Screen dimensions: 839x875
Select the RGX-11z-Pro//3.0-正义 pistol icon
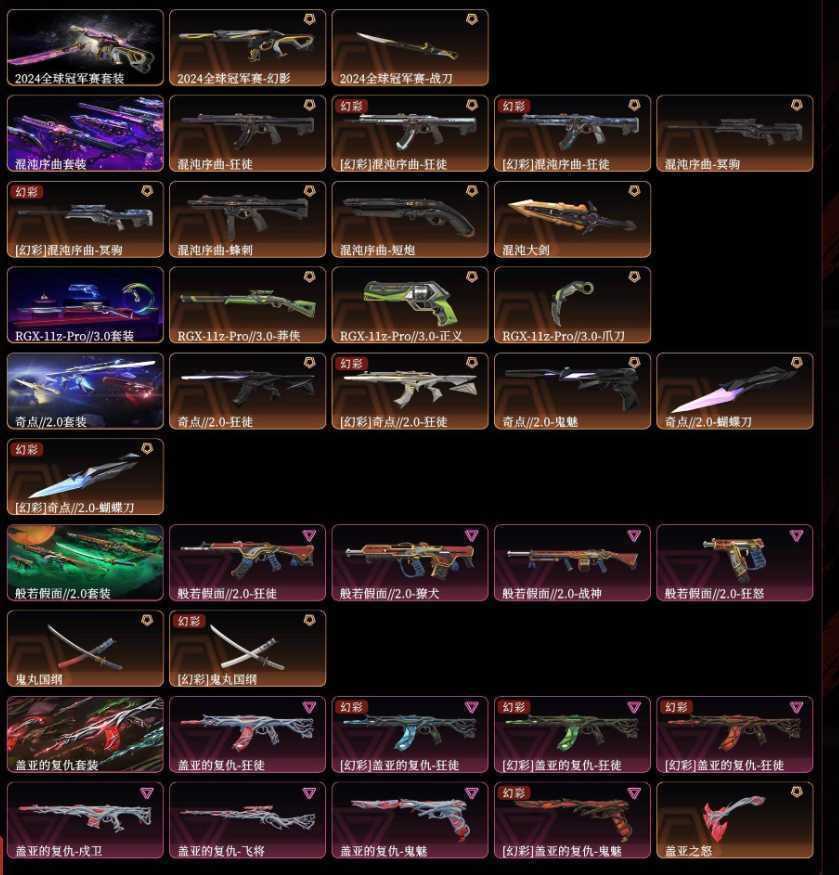click(x=410, y=305)
